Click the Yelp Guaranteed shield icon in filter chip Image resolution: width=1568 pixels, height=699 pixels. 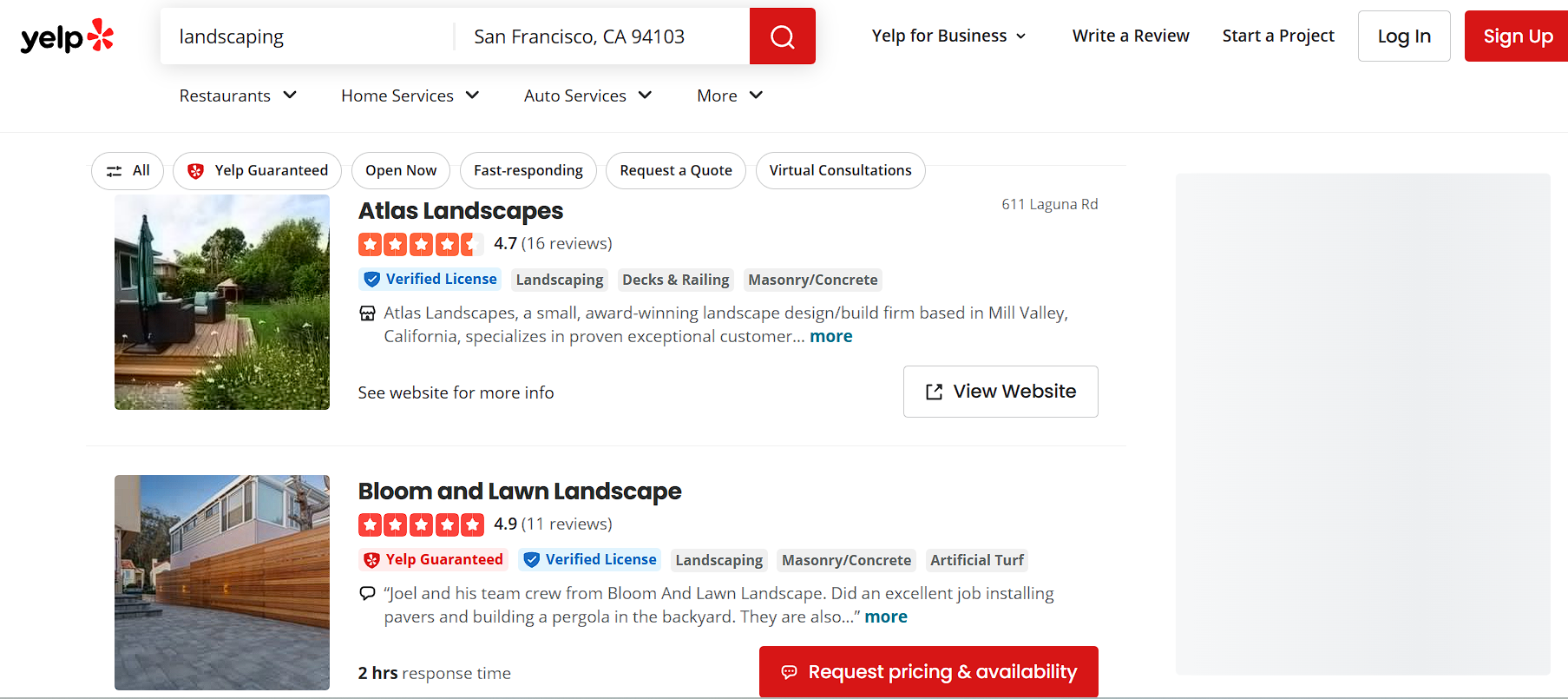196,171
